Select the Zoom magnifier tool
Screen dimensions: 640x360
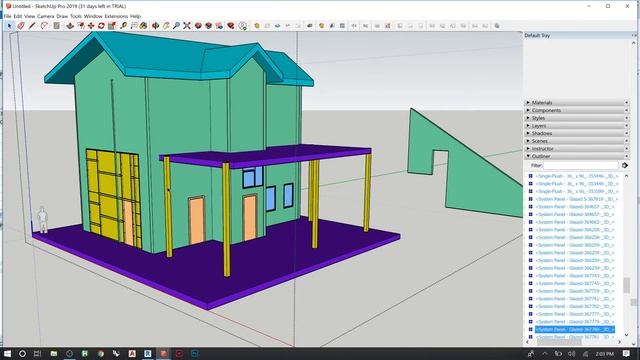176,26
